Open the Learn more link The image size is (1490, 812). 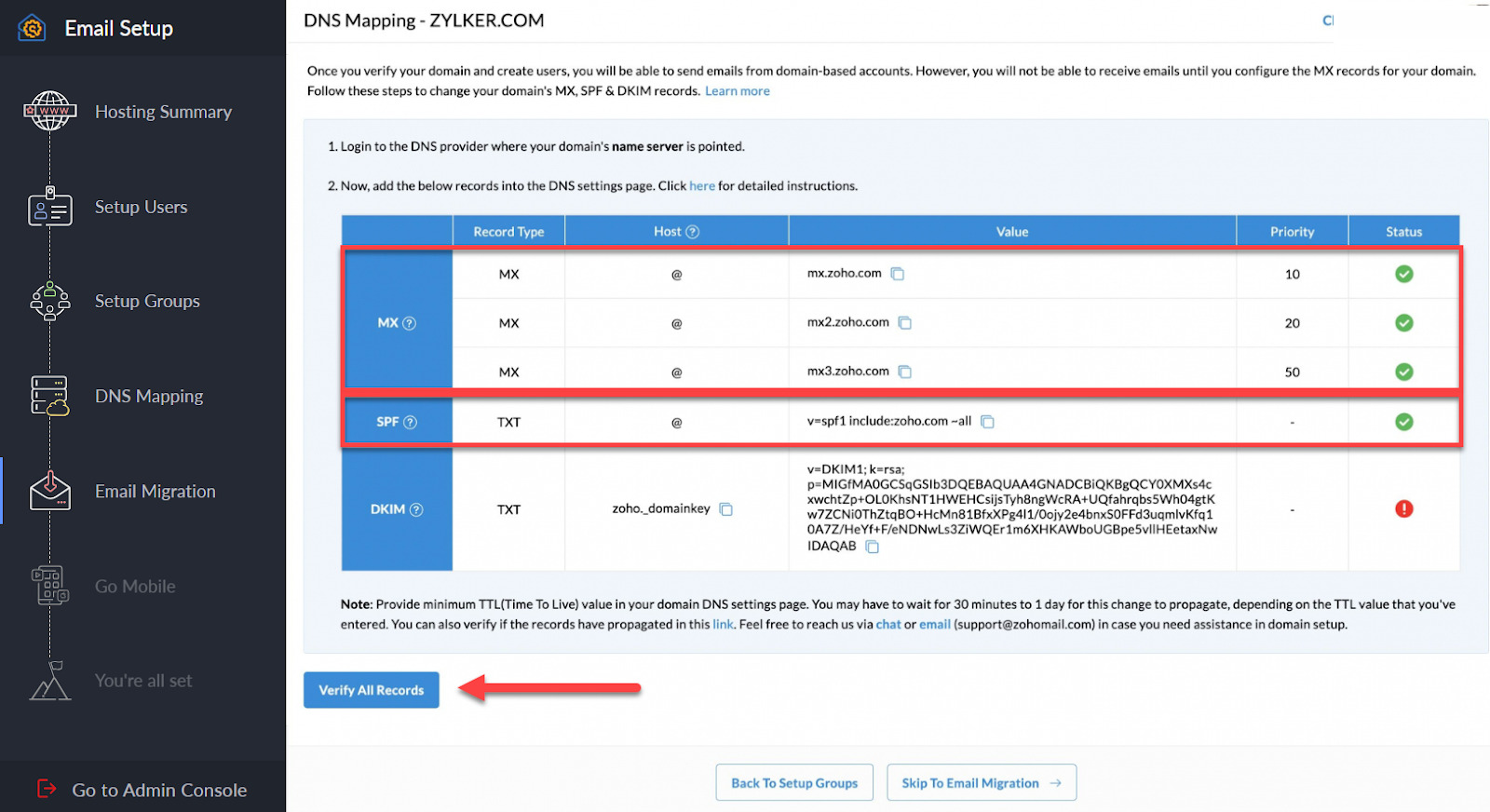[737, 91]
